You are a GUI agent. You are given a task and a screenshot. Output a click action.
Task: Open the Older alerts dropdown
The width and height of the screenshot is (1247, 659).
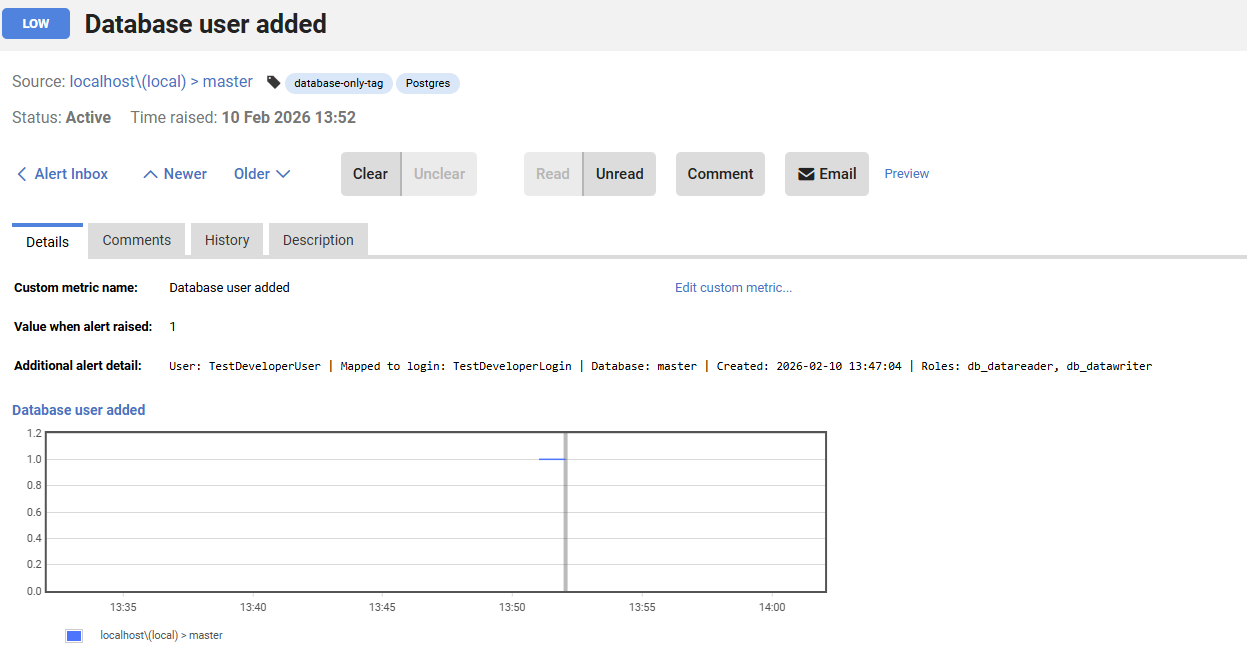(261, 173)
